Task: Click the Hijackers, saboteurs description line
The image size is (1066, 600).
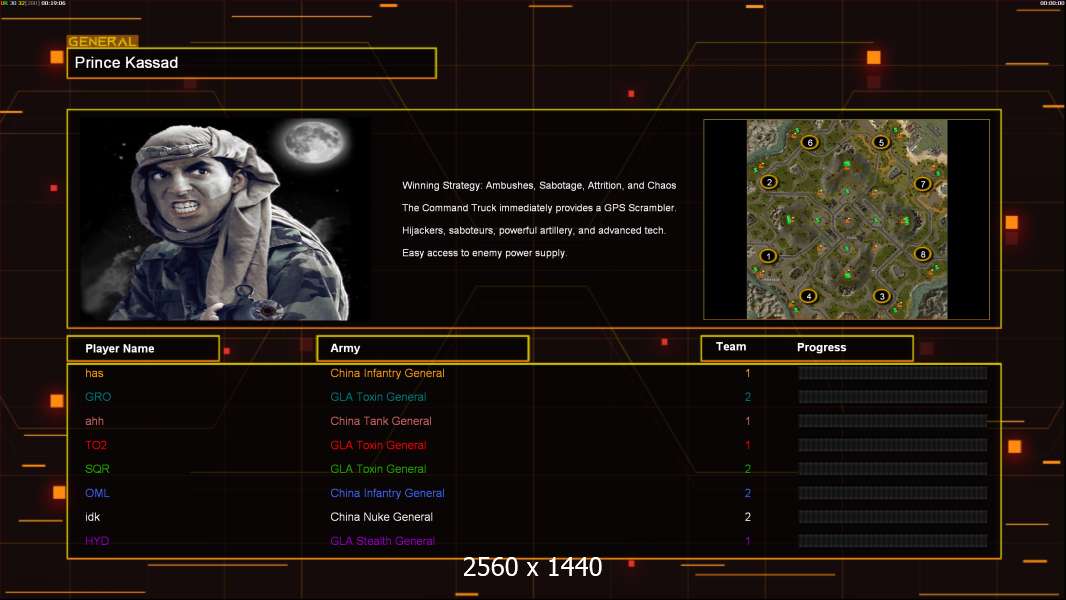Action: point(534,230)
